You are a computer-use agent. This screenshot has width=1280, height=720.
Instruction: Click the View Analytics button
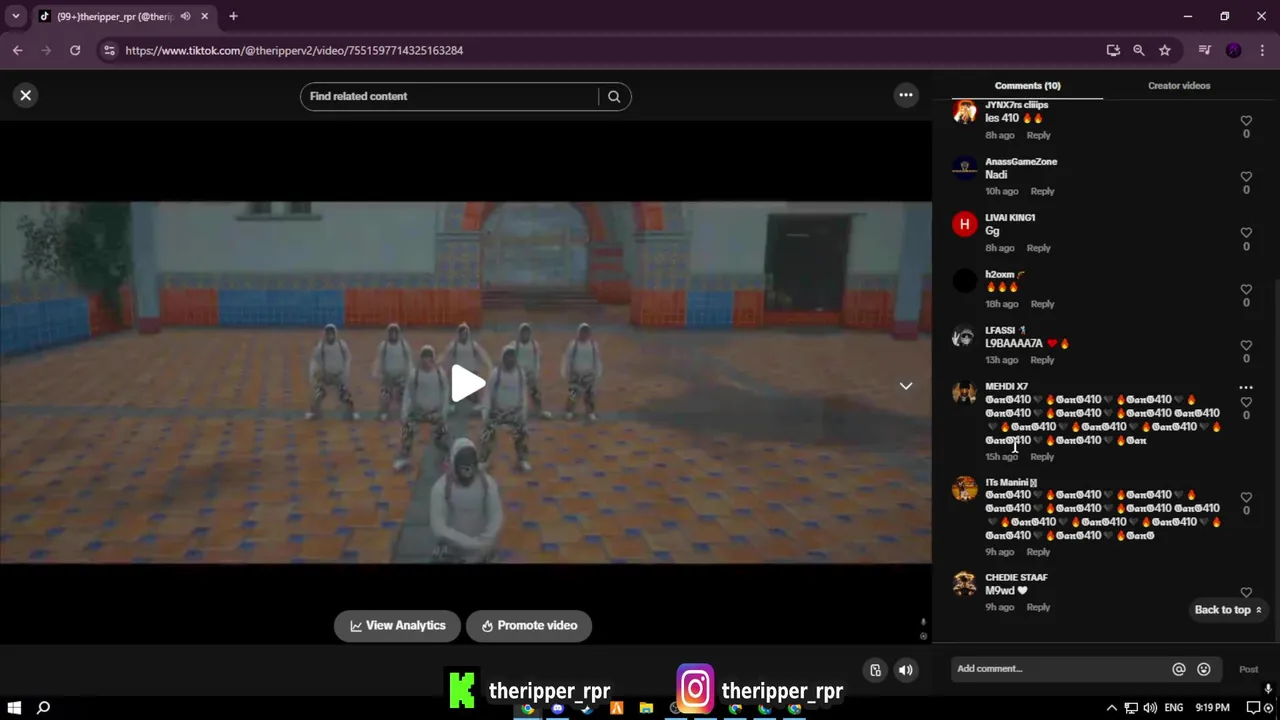pos(397,625)
